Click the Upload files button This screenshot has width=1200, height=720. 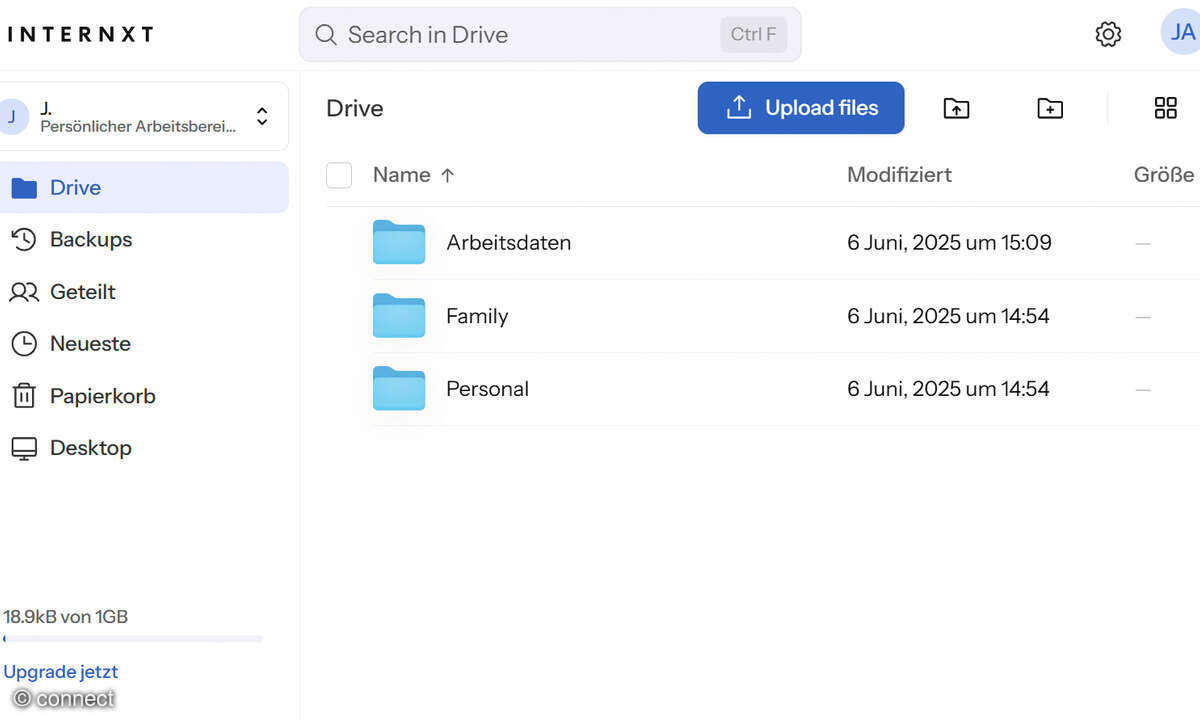pyautogui.click(x=800, y=108)
